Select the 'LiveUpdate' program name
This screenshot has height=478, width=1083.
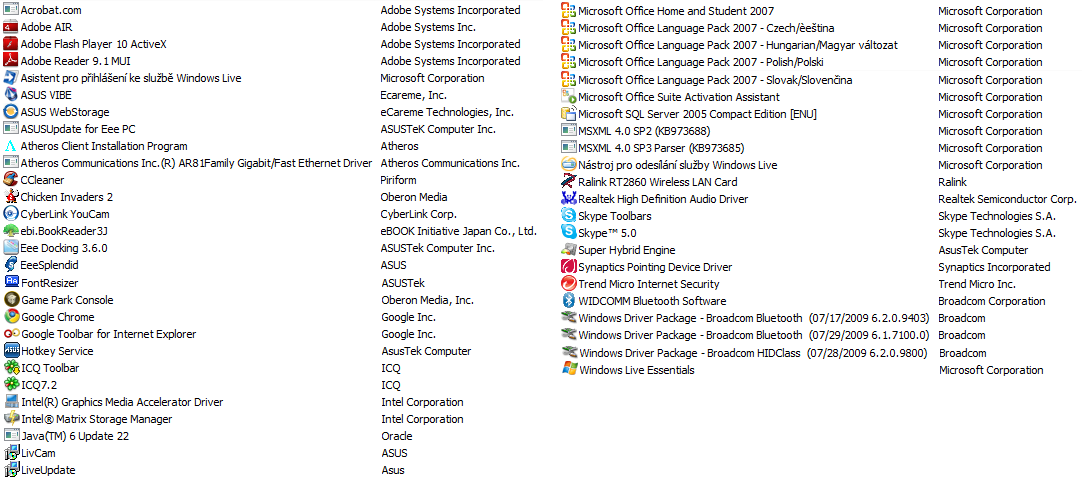[x=48, y=470]
